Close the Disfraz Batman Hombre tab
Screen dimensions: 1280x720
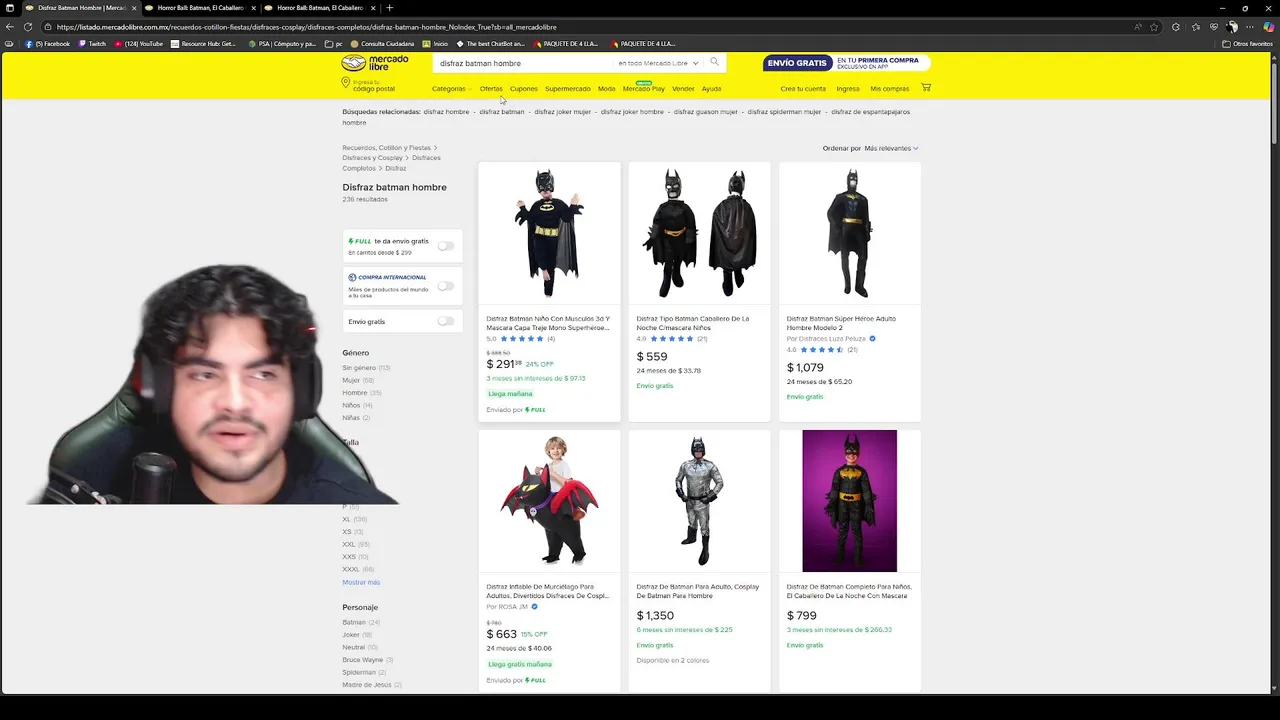(133, 8)
